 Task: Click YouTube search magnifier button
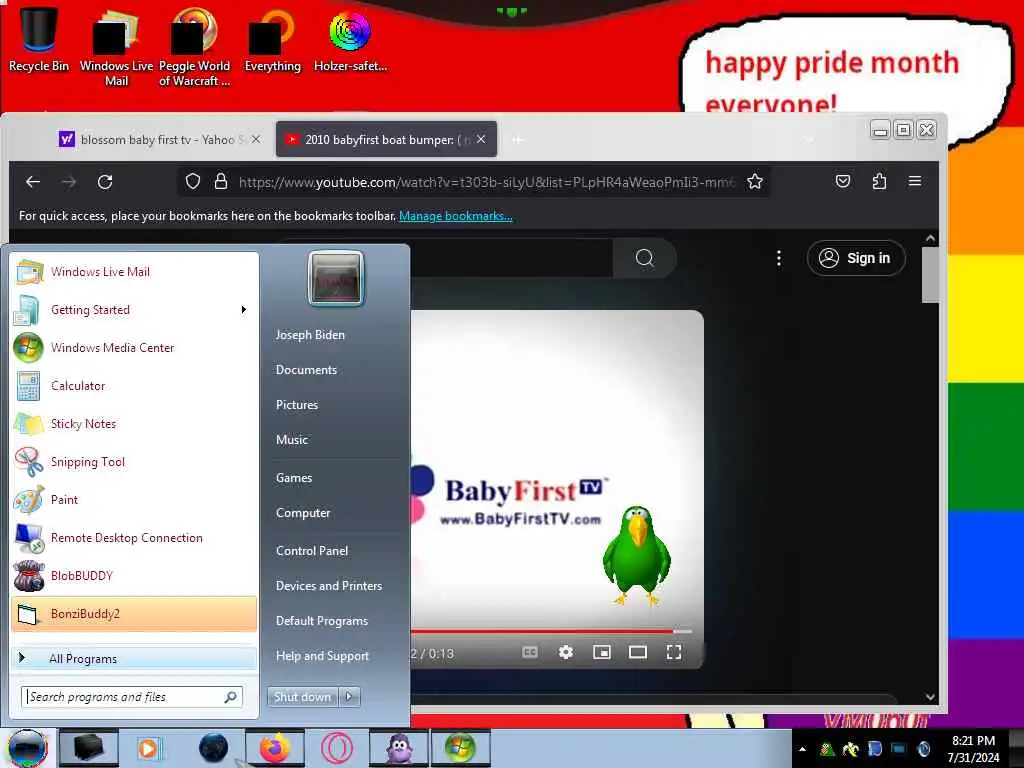coord(645,258)
